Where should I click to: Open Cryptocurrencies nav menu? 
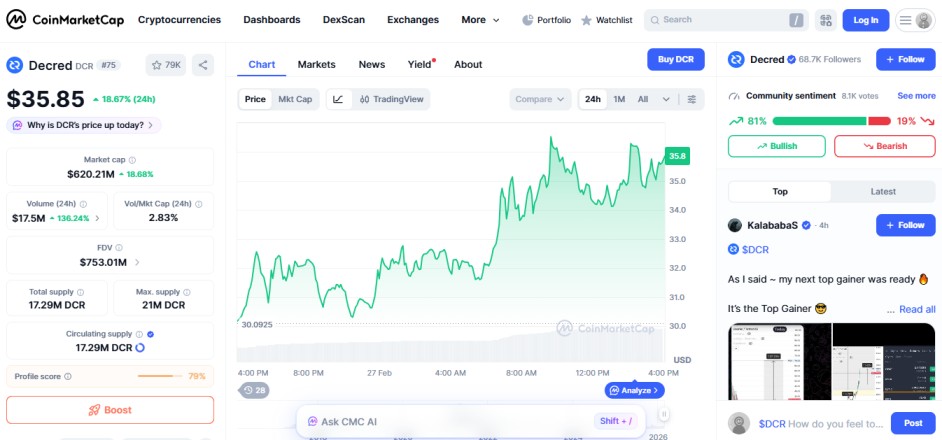[180, 20]
